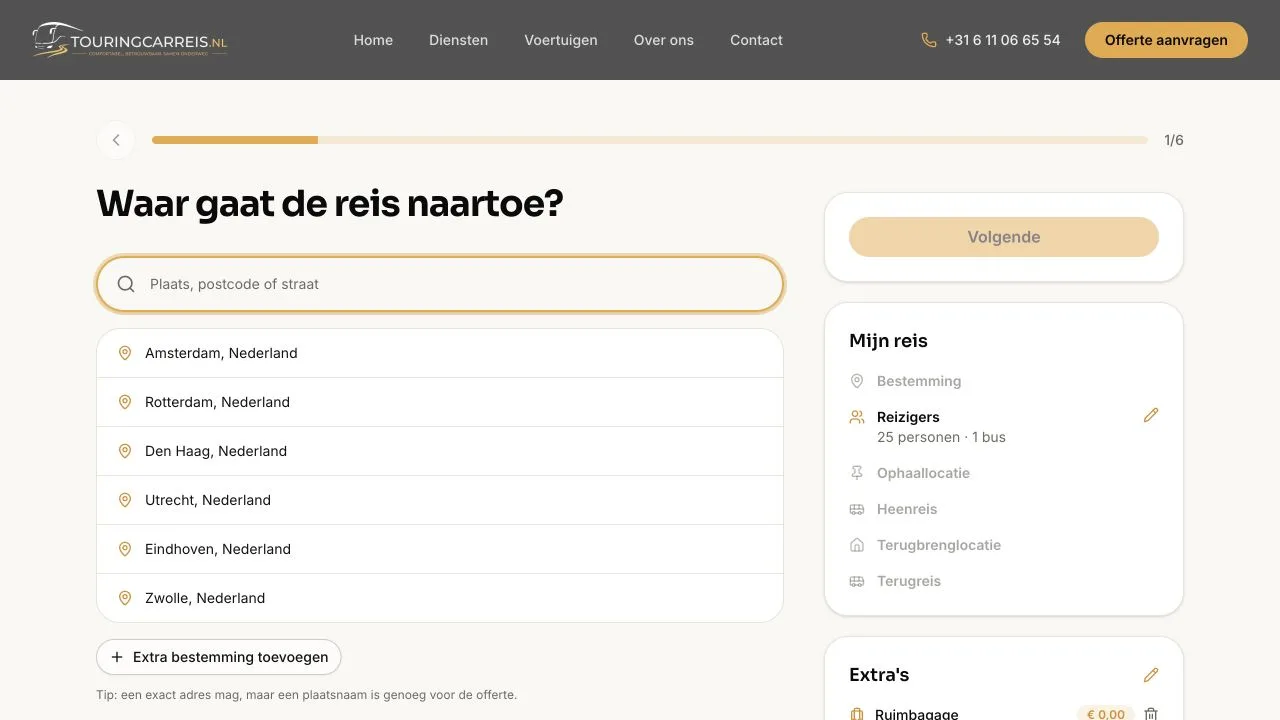Click the Terugreis bus icon
The height and width of the screenshot is (720, 1280).
coord(857,581)
